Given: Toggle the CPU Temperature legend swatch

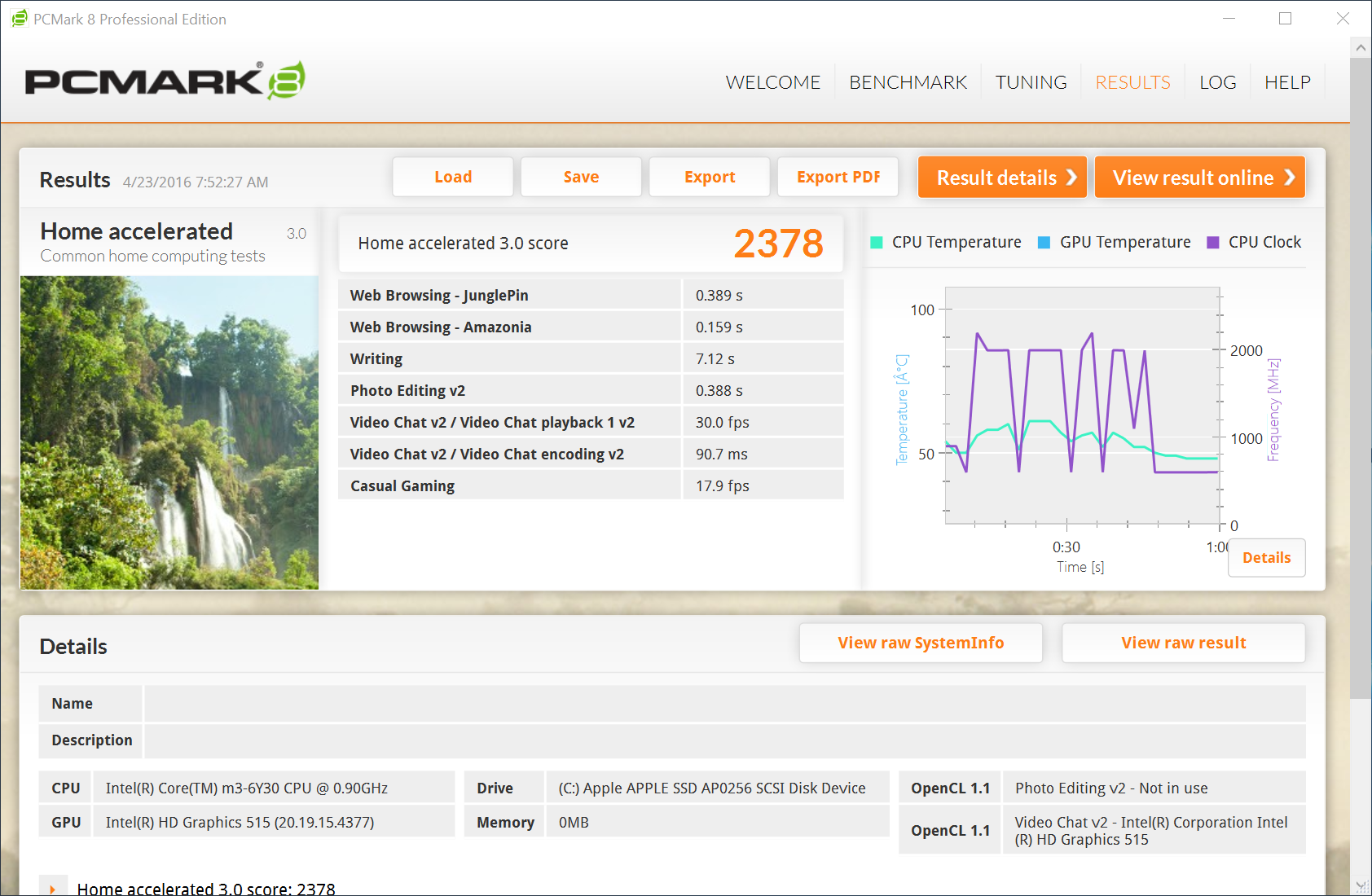Looking at the screenshot, I should click(x=877, y=242).
